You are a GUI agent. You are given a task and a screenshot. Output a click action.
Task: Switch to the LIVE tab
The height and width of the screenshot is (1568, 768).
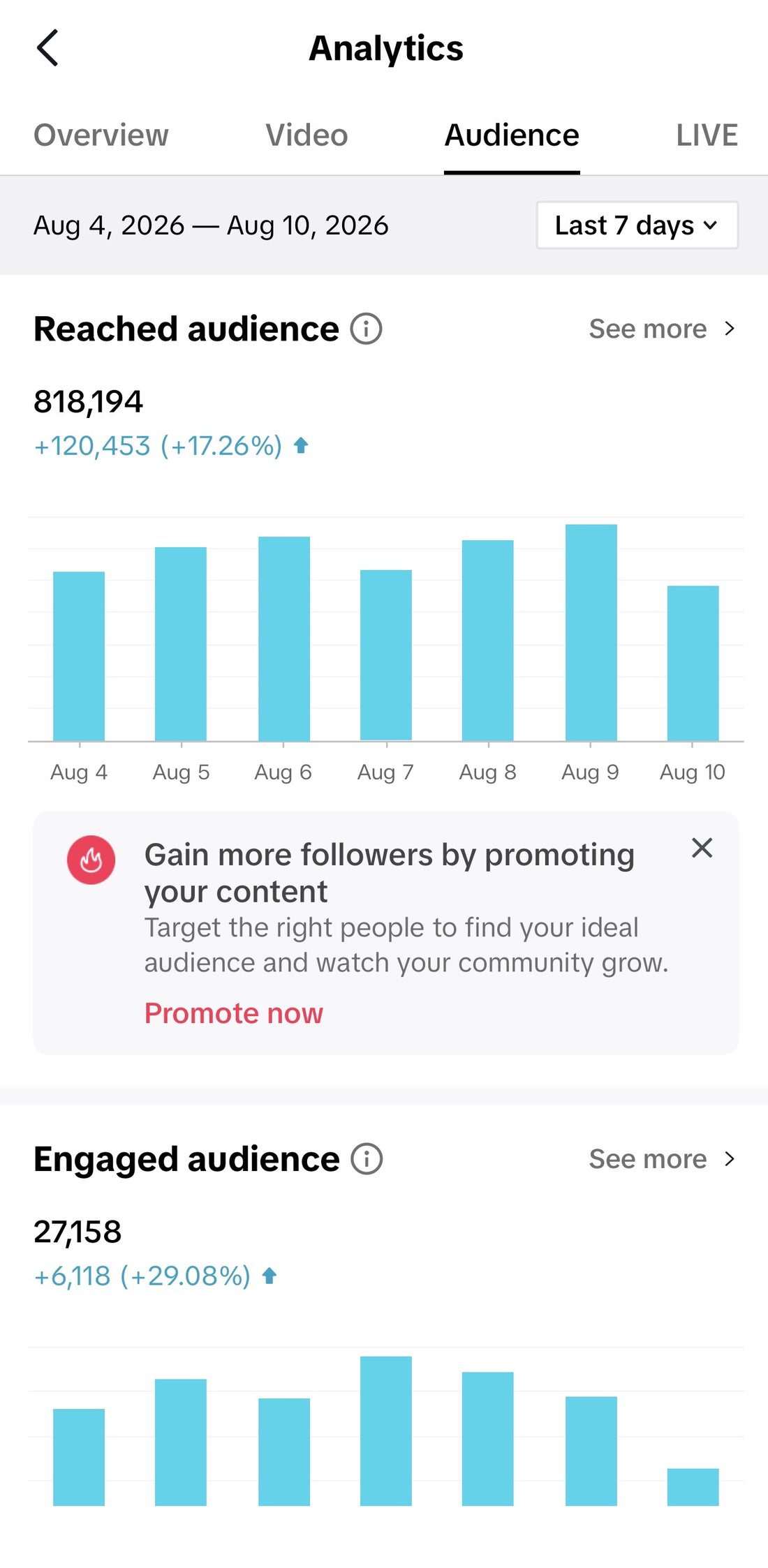(707, 135)
